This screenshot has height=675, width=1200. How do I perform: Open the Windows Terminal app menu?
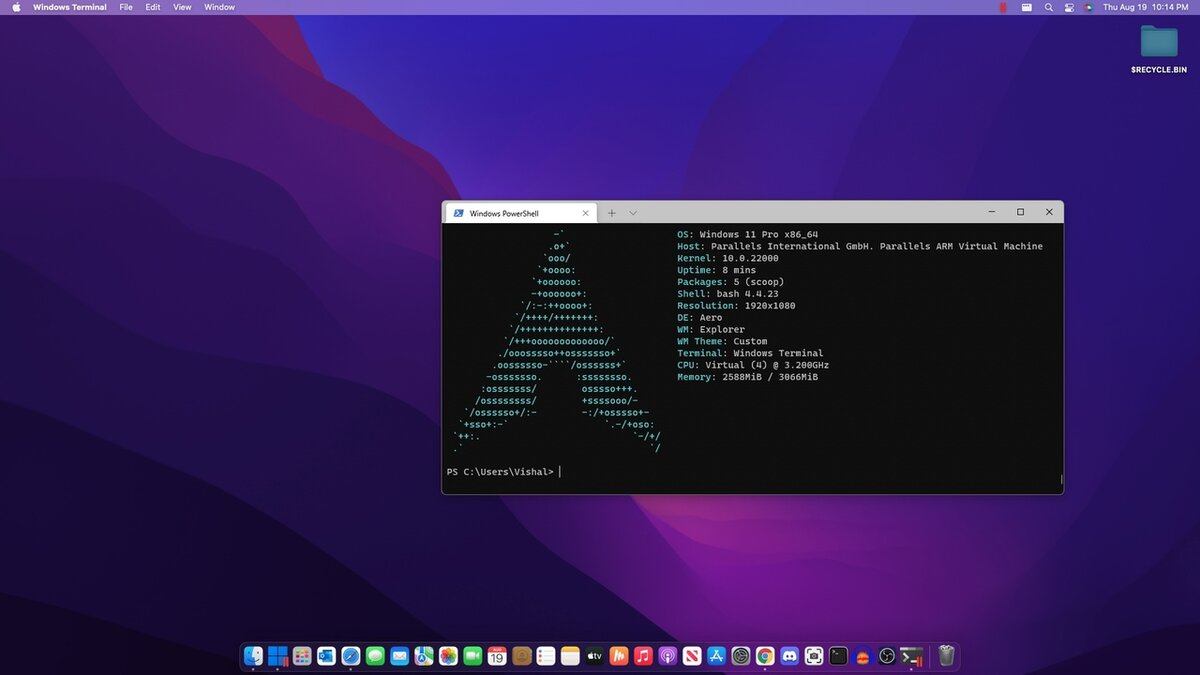(x=71, y=7)
